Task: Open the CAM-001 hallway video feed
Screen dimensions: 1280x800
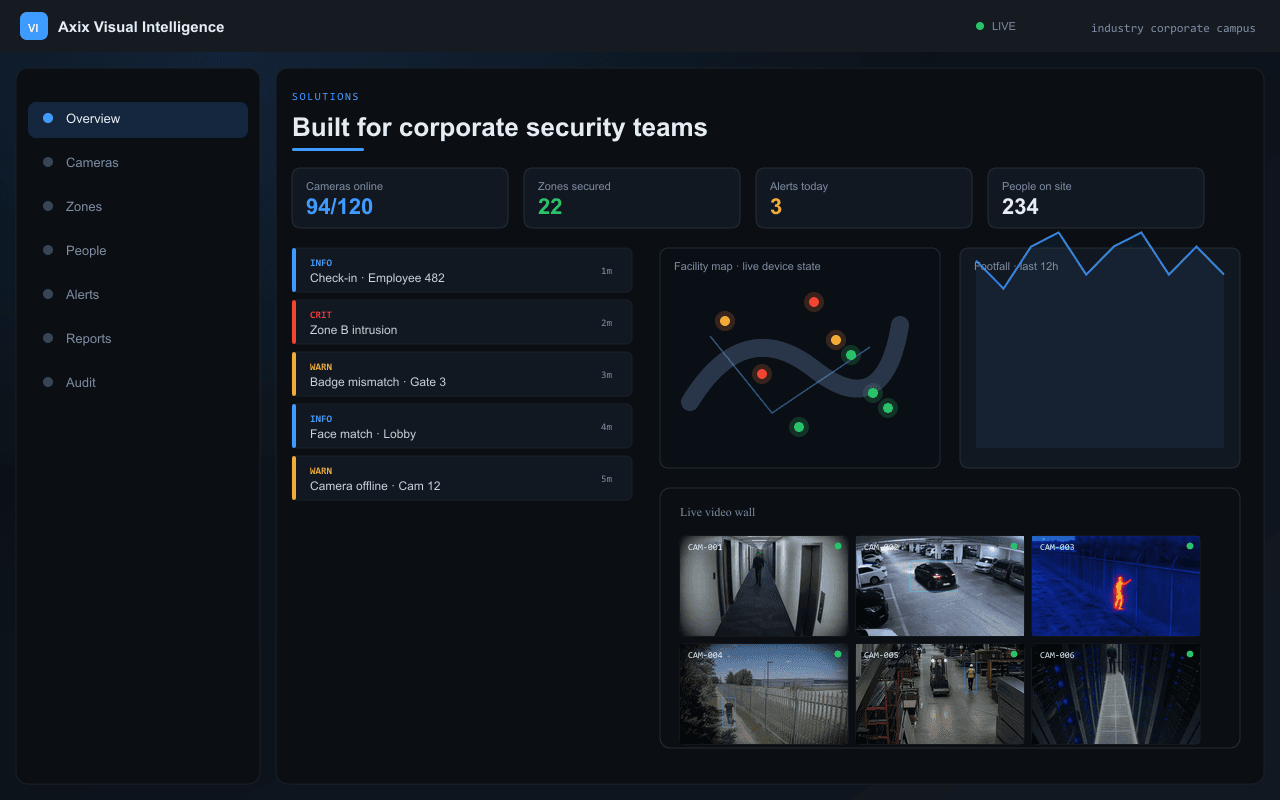Action: pos(764,586)
